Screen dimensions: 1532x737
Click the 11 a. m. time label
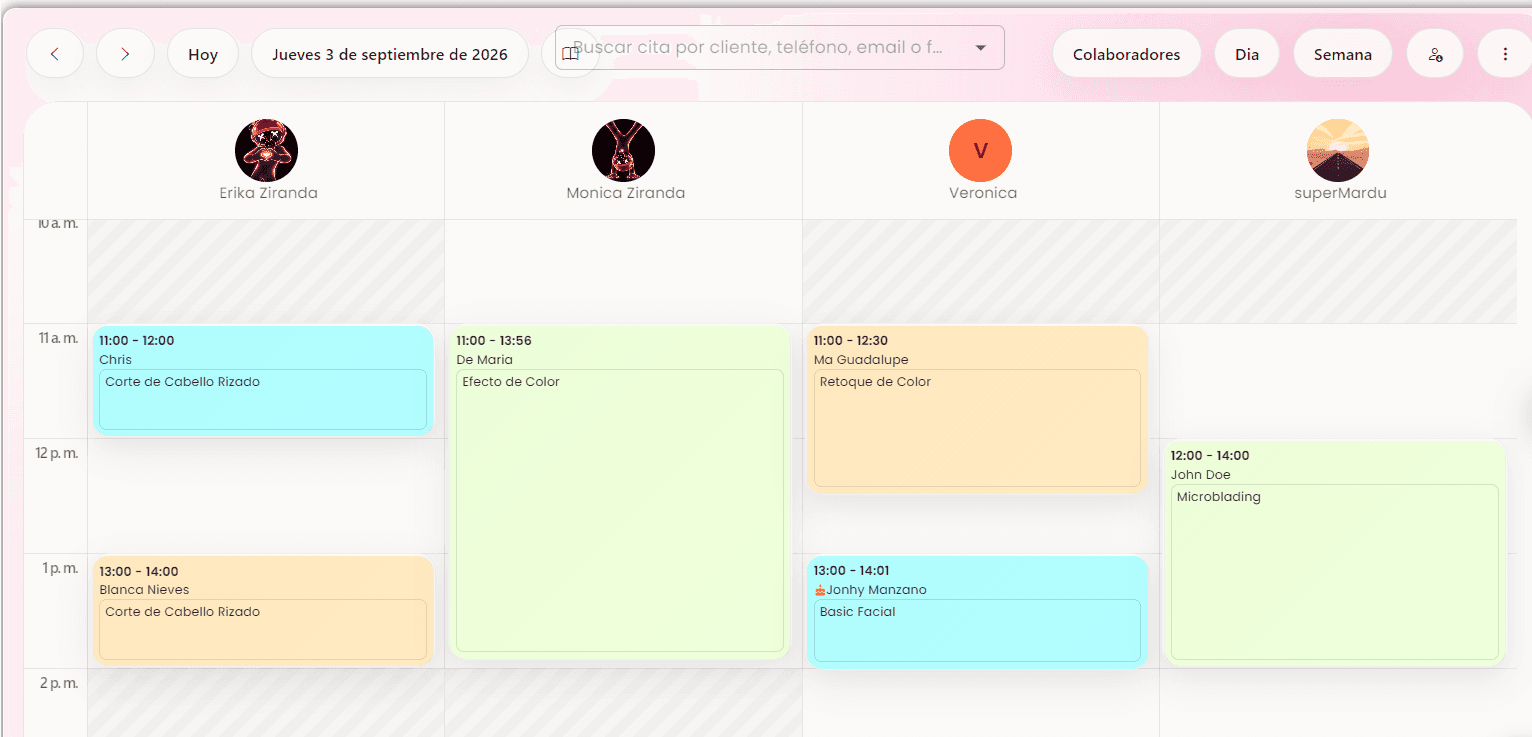pyautogui.click(x=58, y=338)
